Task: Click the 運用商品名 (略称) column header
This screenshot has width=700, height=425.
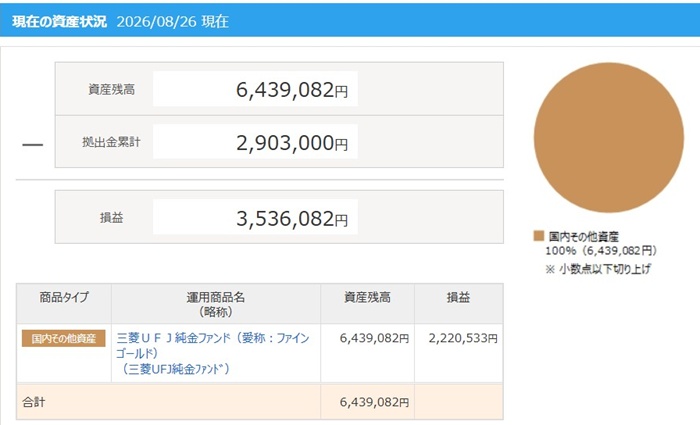Action: tap(216, 304)
